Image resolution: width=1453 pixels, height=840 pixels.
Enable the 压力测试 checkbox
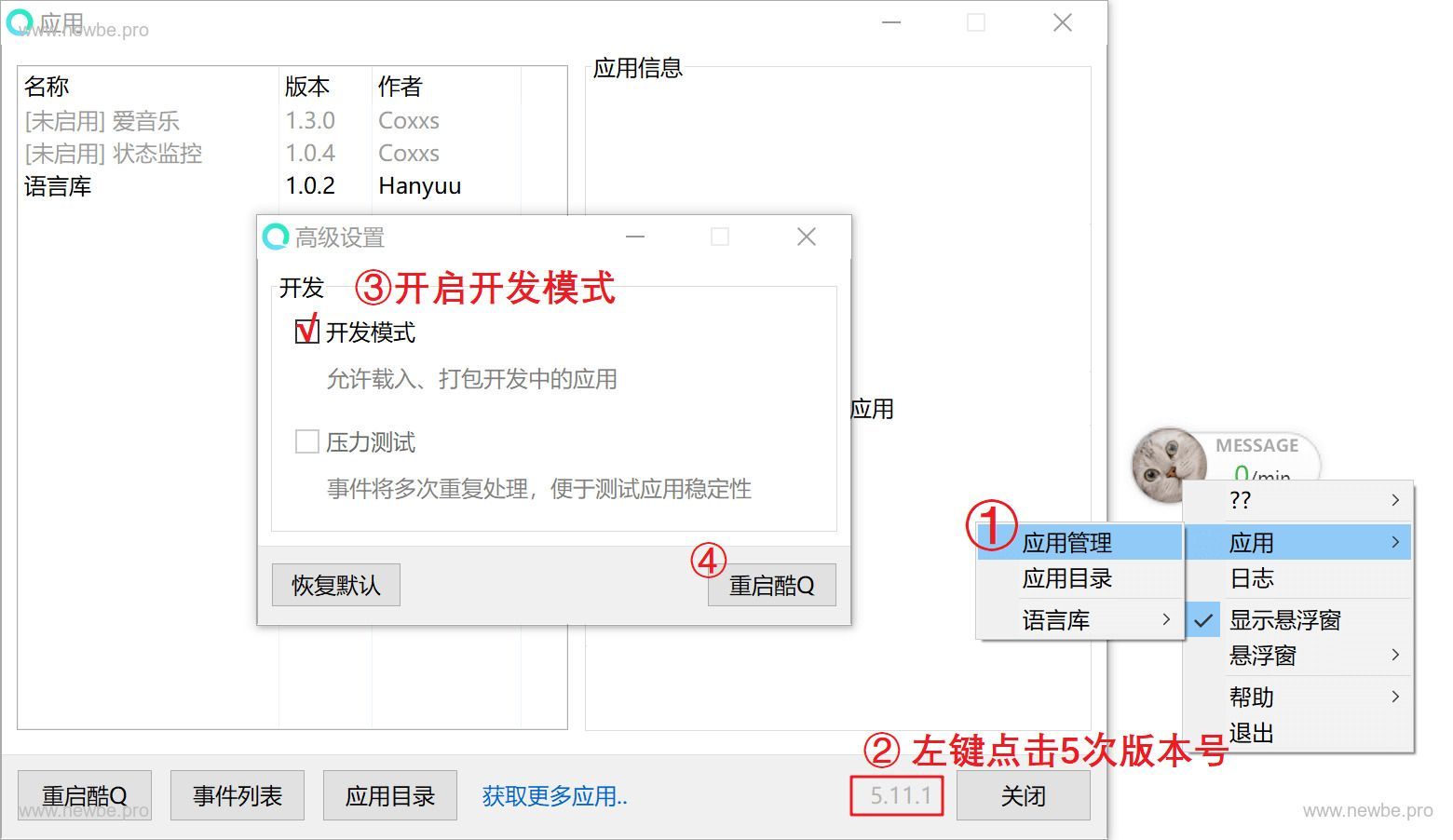[307, 440]
